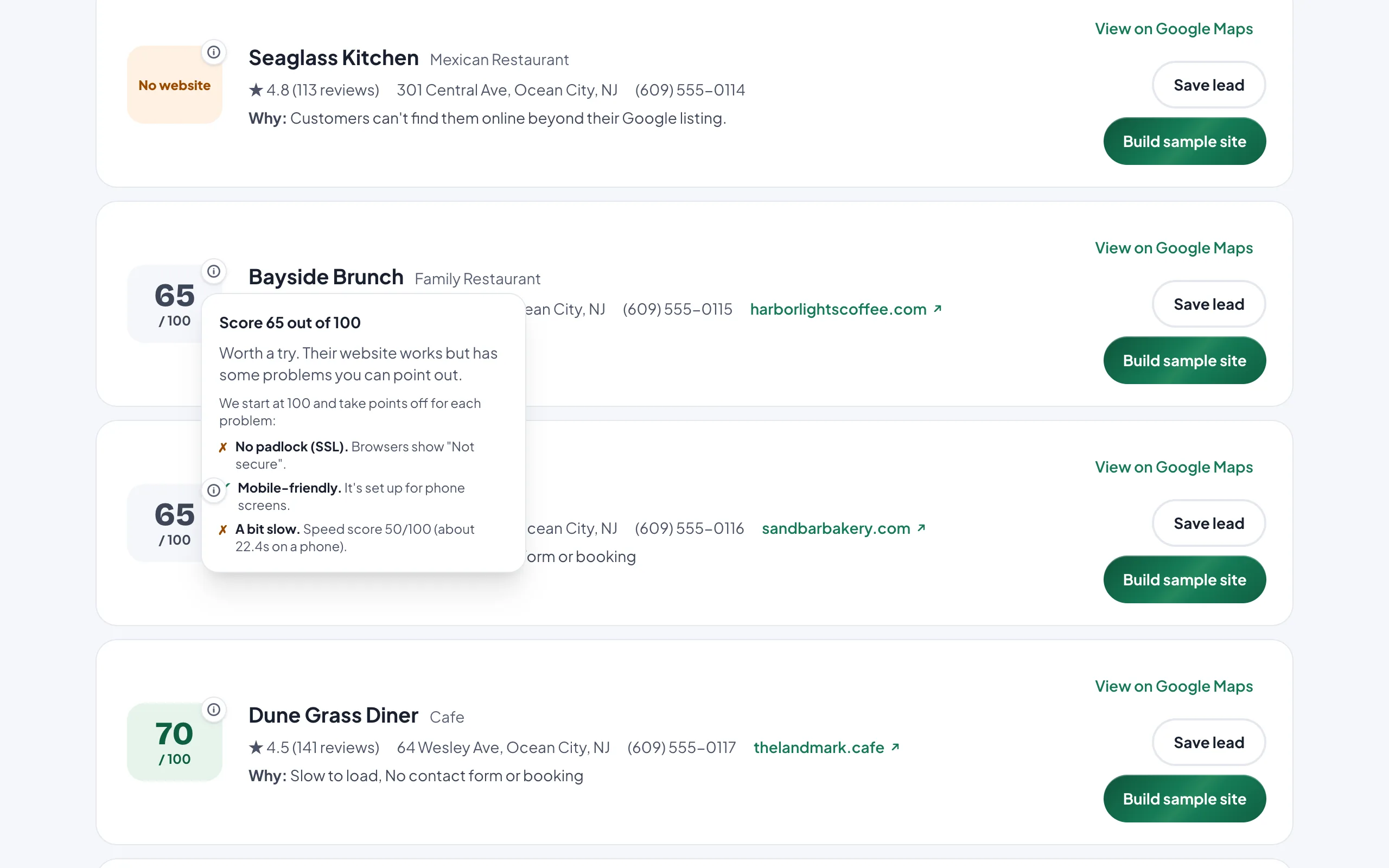View sandbarbakery.com listing on Google Maps

[x=1173, y=467]
